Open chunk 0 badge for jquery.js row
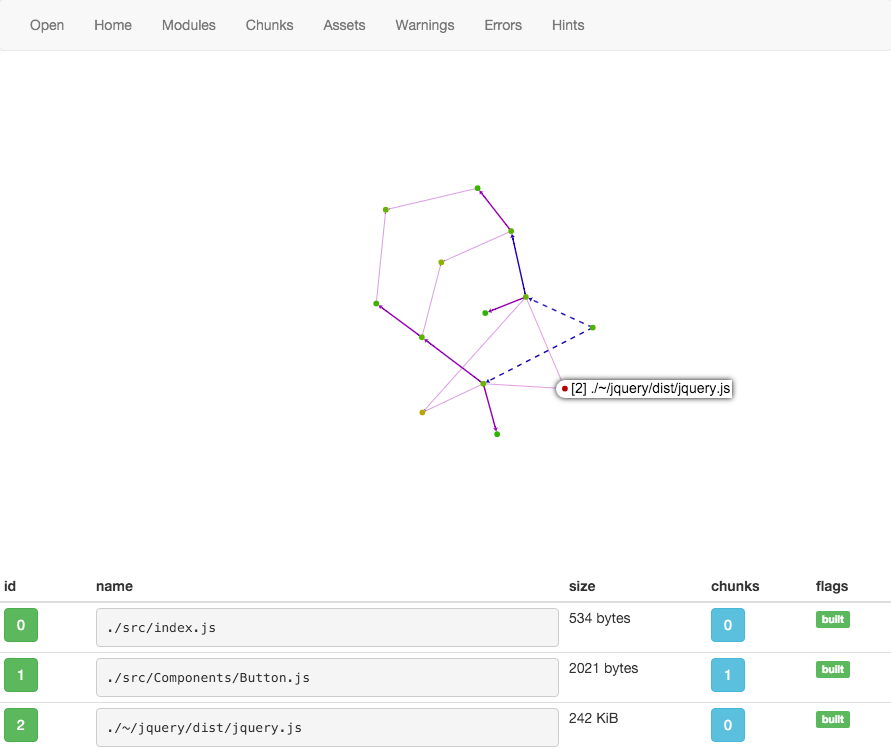This screenshot has height=751, width=891. (727, 726)
